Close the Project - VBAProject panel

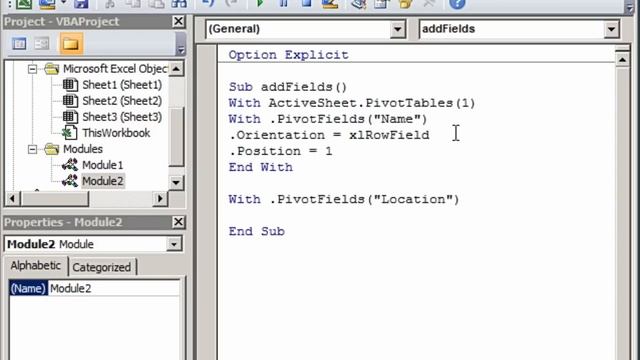(178, 21)
